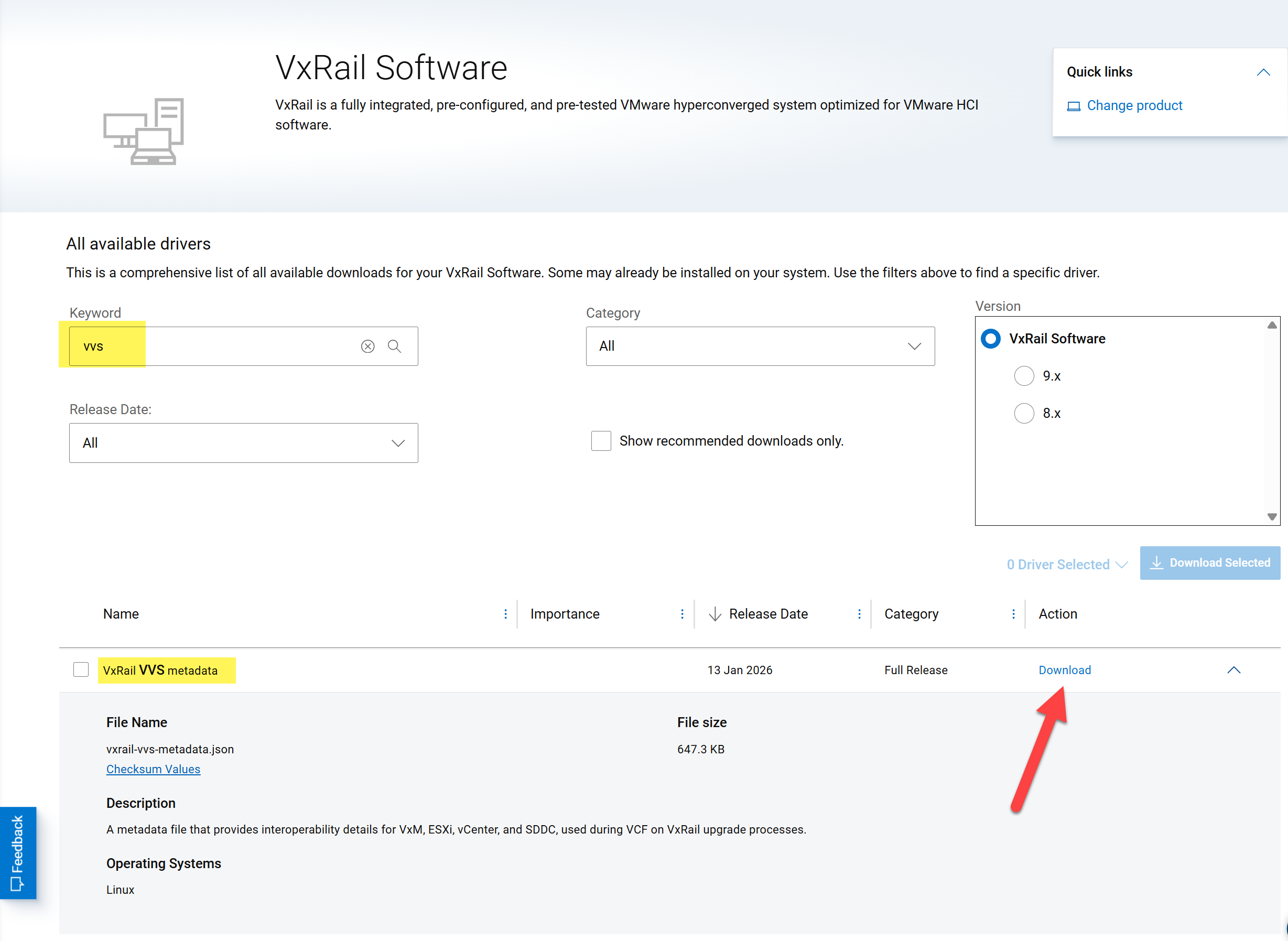The width and height of the screenshot is (1288, 941).
Task: Click the Feedback side tab
Action: 18,852
